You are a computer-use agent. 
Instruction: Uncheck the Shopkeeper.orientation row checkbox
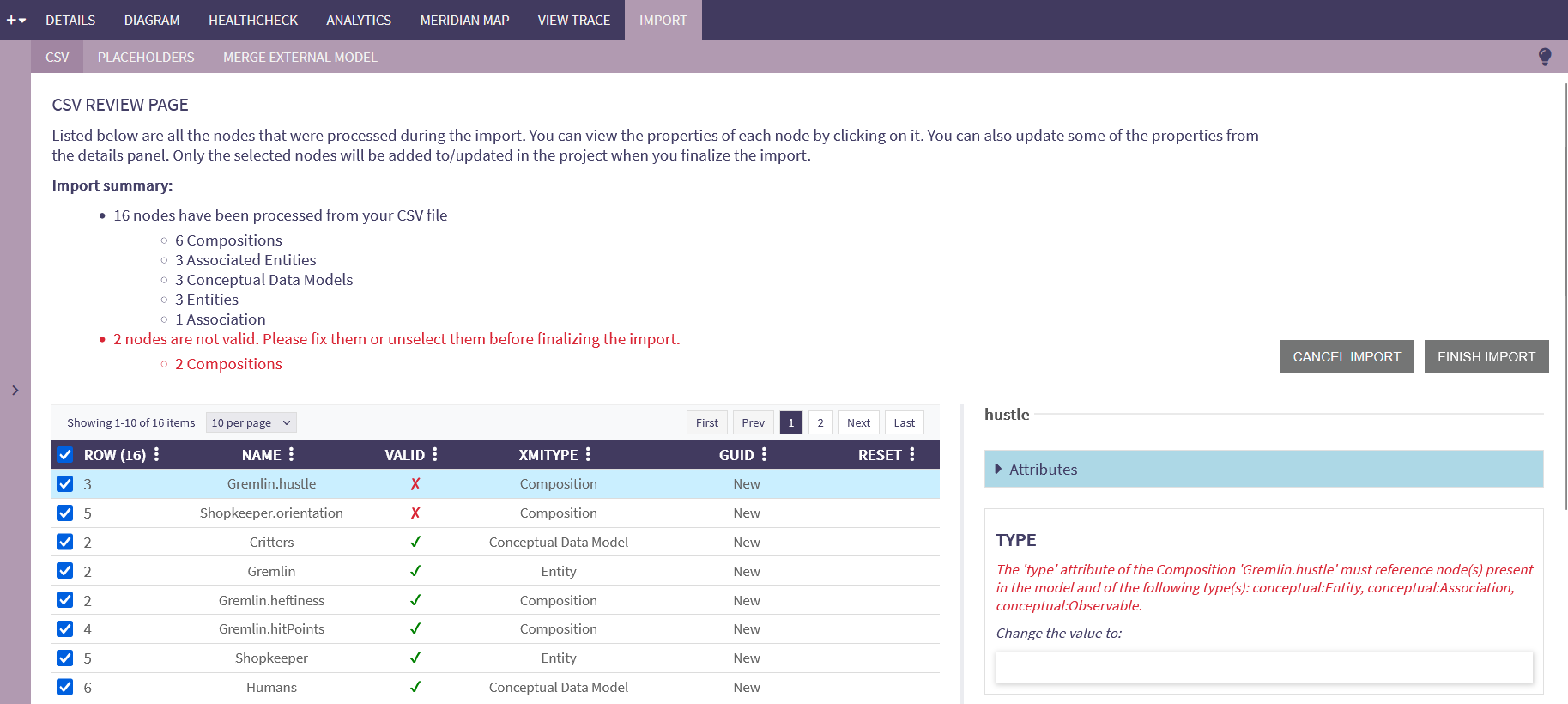point(65,513)
